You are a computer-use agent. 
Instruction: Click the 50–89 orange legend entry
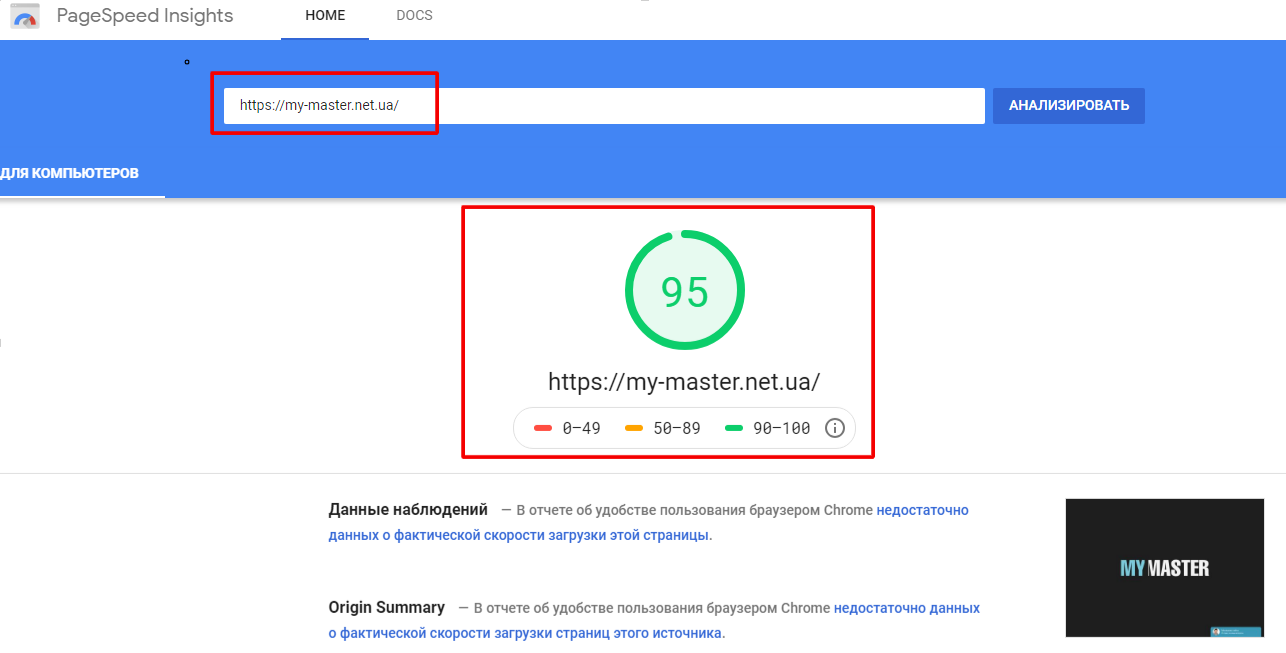pyautogui.click(x=662, y=428)
